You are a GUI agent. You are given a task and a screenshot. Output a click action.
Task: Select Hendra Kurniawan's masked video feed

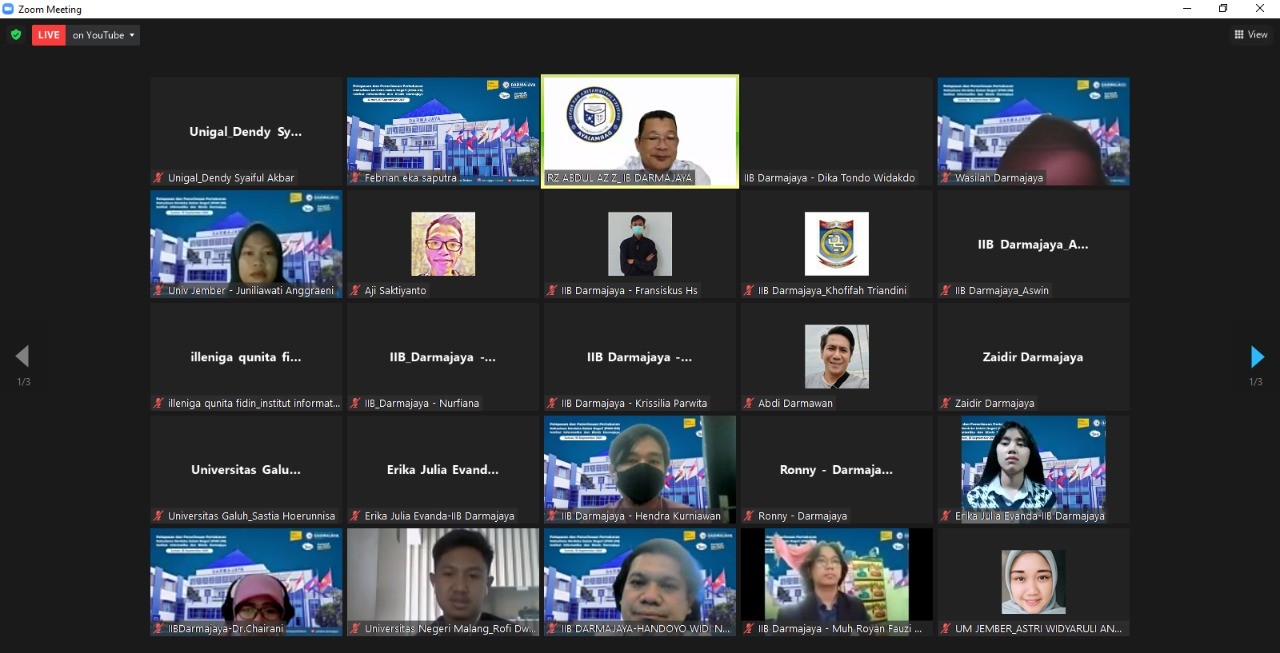[x=640, y=469]
